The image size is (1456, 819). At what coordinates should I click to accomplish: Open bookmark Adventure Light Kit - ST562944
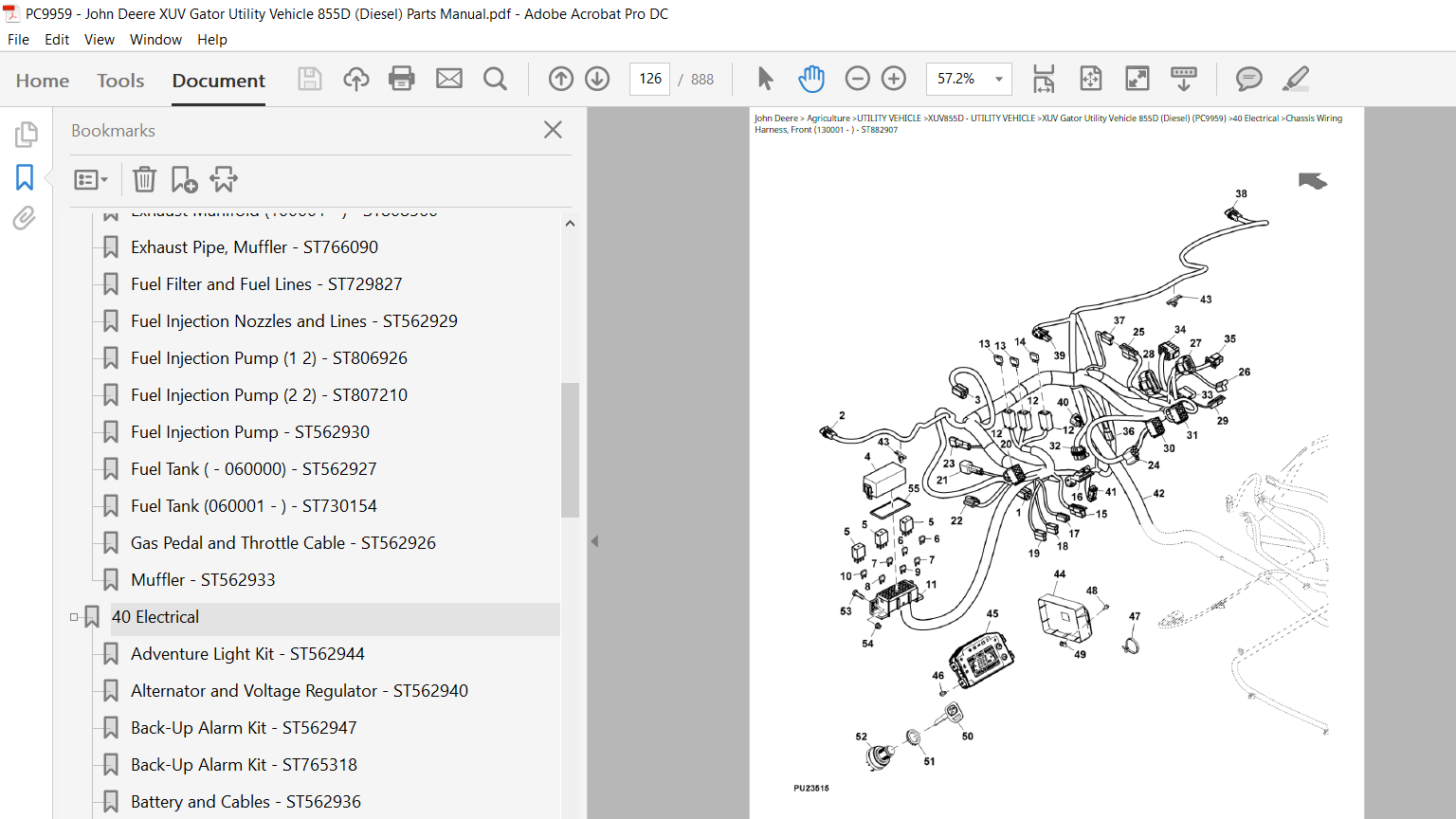pyautogui.click(x=247, y=654)
